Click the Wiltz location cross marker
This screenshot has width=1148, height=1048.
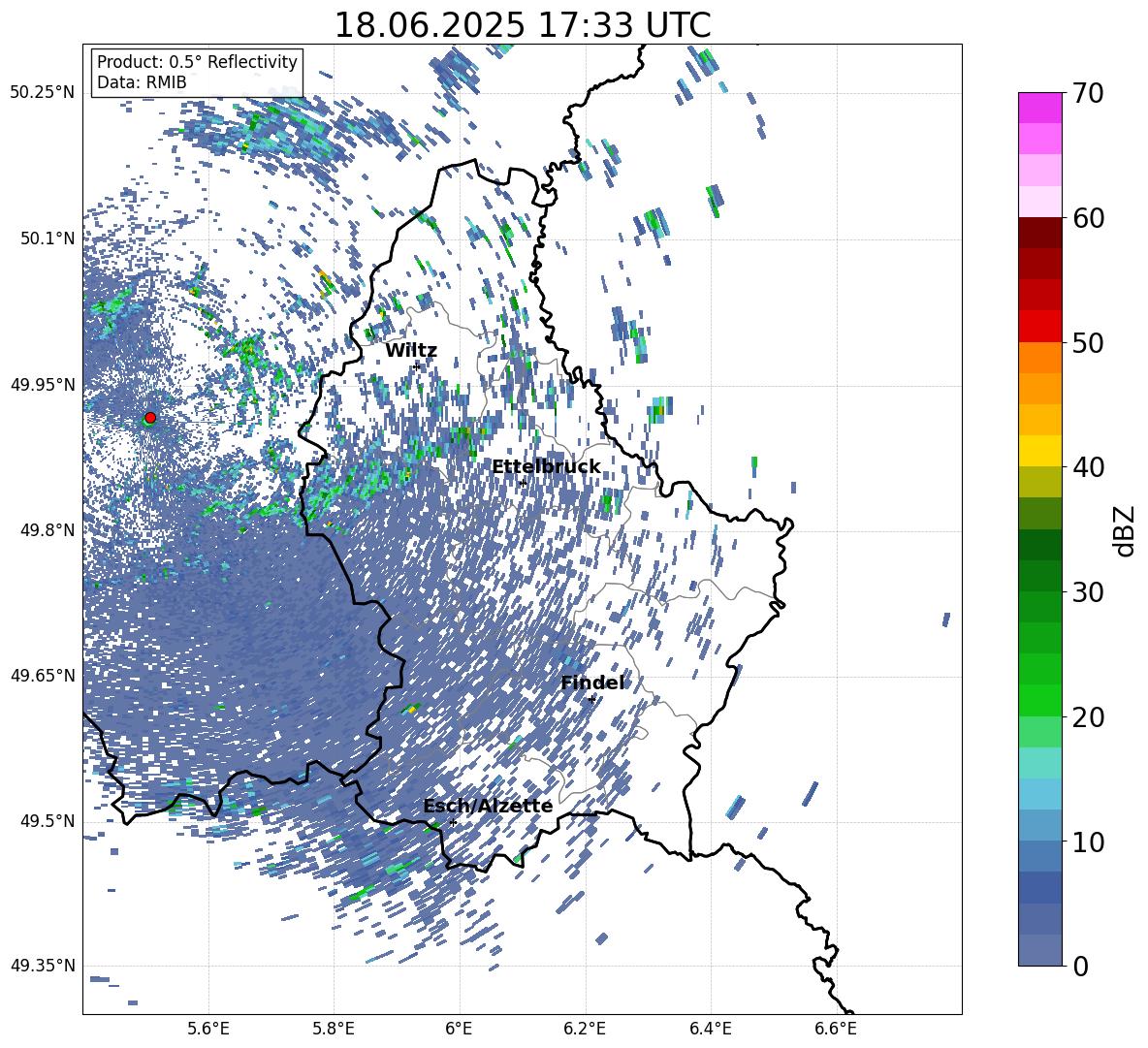(417, 366)
